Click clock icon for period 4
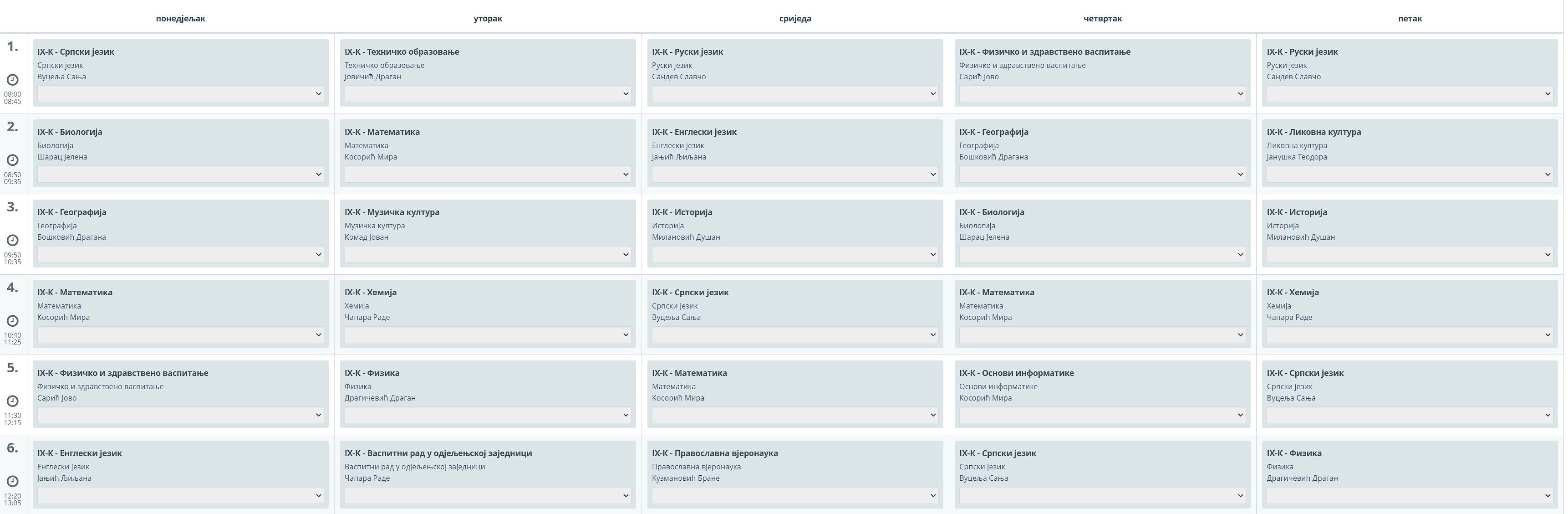The width and height of the screenshot is (1568, 514). [x=12, y=321]
